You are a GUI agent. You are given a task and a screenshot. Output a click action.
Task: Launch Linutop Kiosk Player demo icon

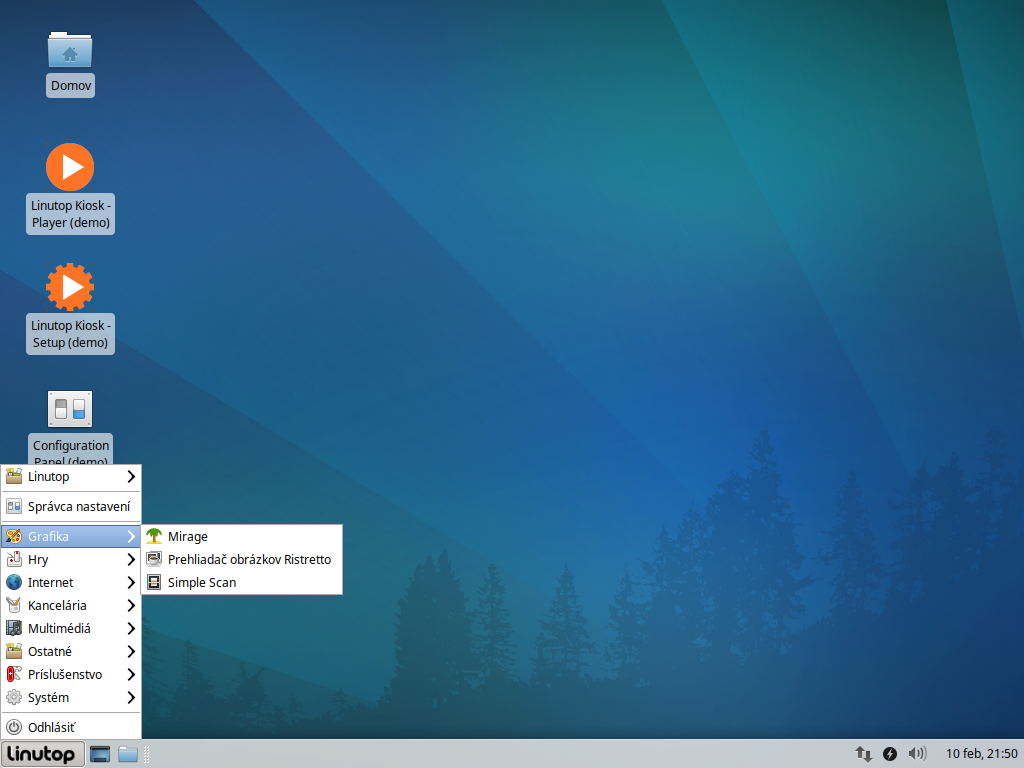(70, 167)
